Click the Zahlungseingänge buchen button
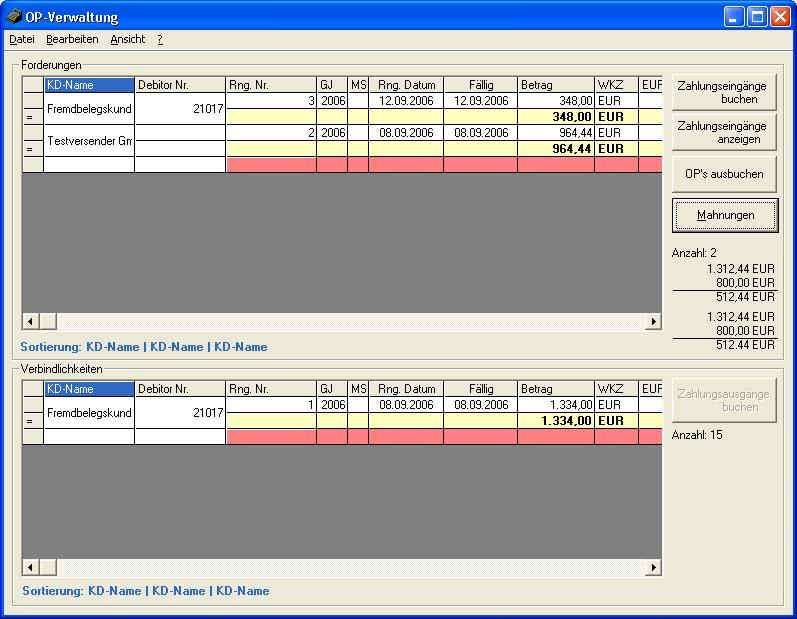This screenshot has width=797, height=619. coord(723,92)
